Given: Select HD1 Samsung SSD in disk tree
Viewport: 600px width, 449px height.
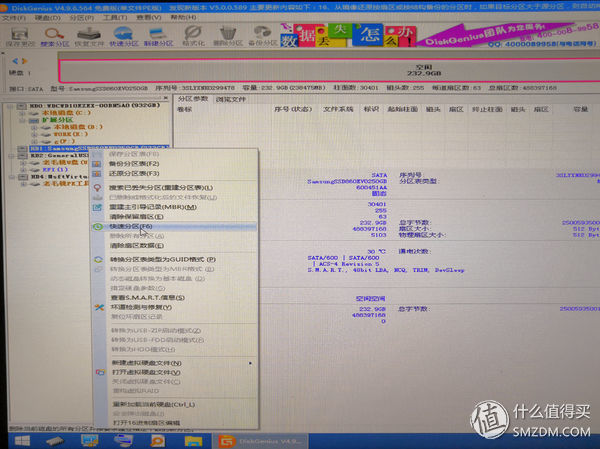Looking at the screenshot, I should [99, 148].
